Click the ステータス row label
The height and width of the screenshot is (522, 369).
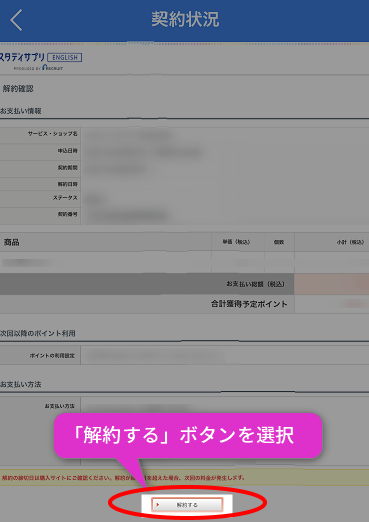coord(65,198)
